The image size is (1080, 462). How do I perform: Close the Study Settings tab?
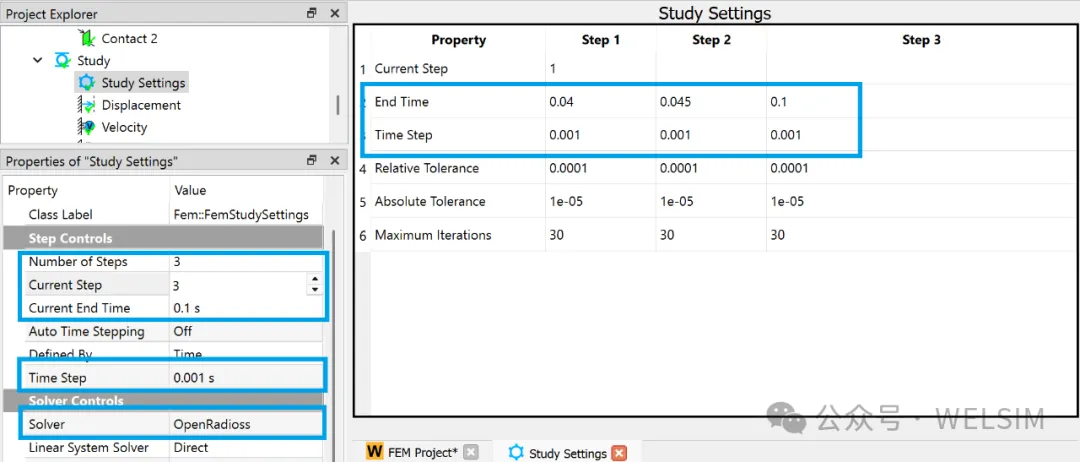click(x=619, y=453)
